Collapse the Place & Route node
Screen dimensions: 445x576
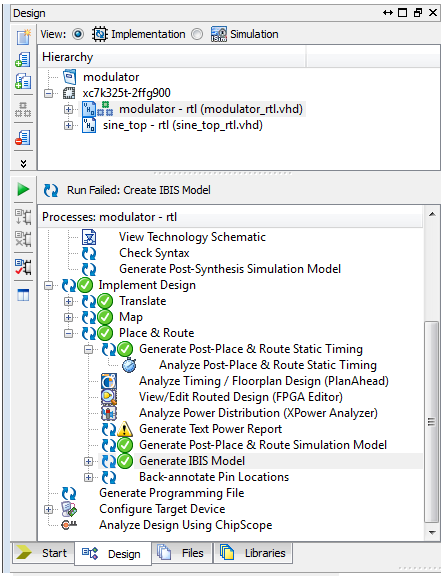68,334
